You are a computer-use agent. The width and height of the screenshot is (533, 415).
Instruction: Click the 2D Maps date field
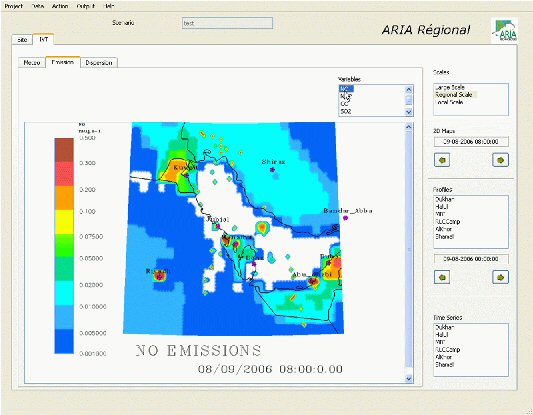coord(471,142)
